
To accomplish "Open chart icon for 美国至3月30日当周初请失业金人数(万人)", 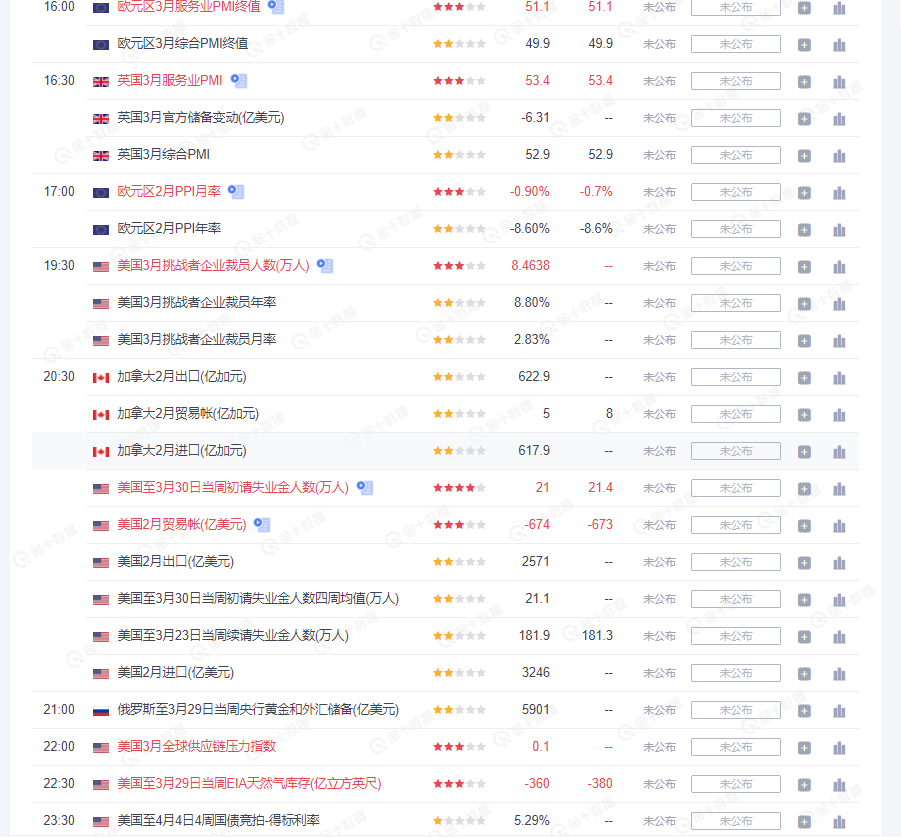I will pyautogui.click(x=840, y=488).
